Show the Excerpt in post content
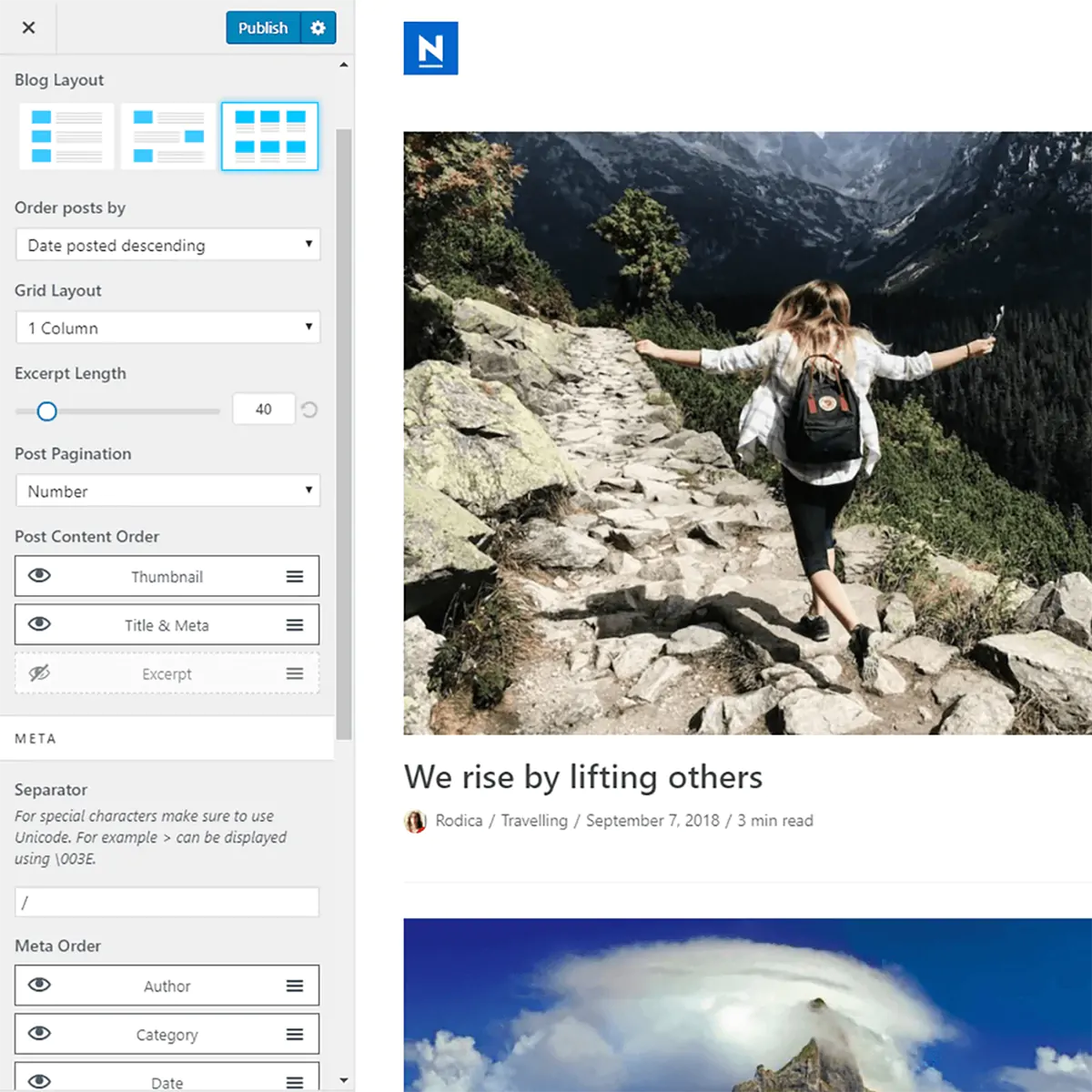The width and height of the screenshot is (1092, 1092). (39, 673)
